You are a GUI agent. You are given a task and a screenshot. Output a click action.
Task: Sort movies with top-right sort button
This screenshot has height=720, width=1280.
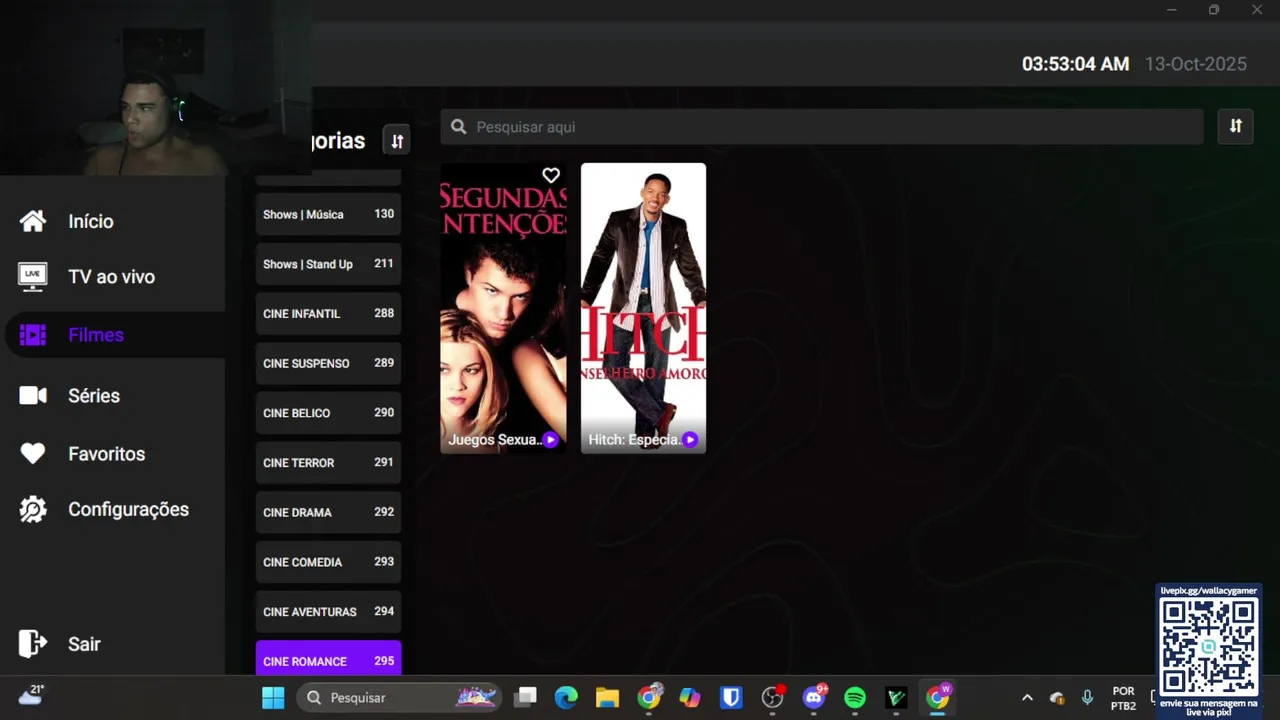click(1236, 126)
